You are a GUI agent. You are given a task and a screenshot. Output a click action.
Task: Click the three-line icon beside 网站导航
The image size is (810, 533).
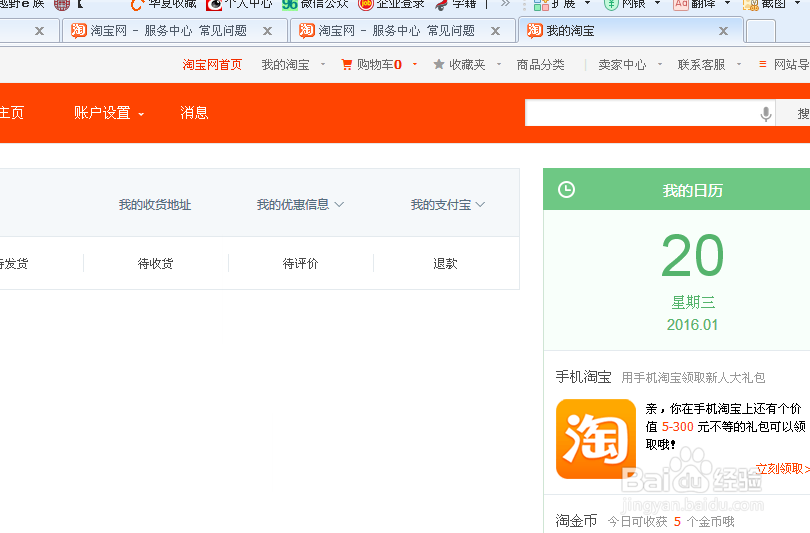762,64
